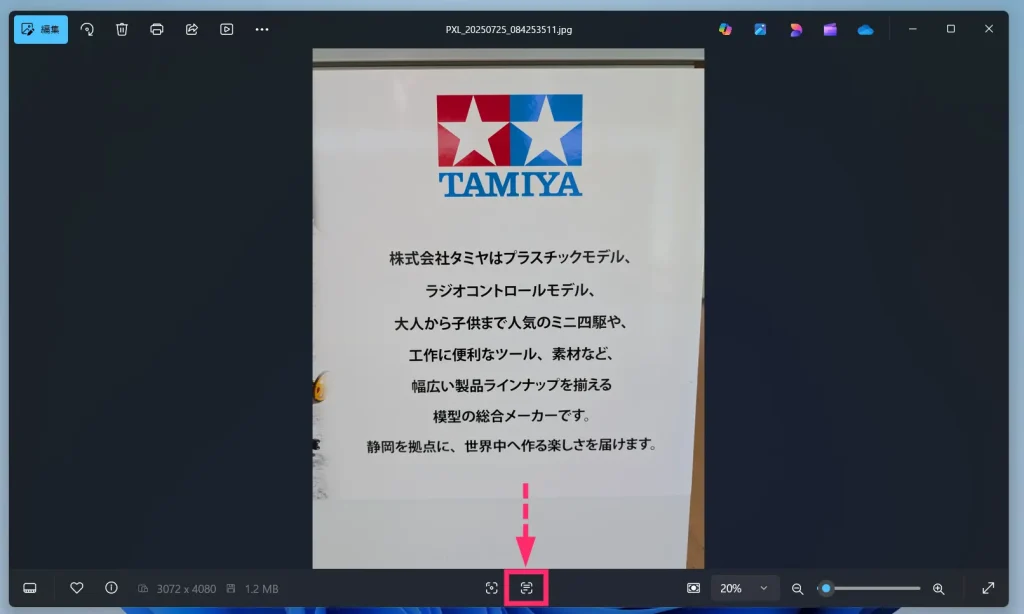Image resolution: width=1024 pixels, height=614 pixels.
Task: Share the photo with the share icon
Action: pyautogui.click(x=191, y=29)
